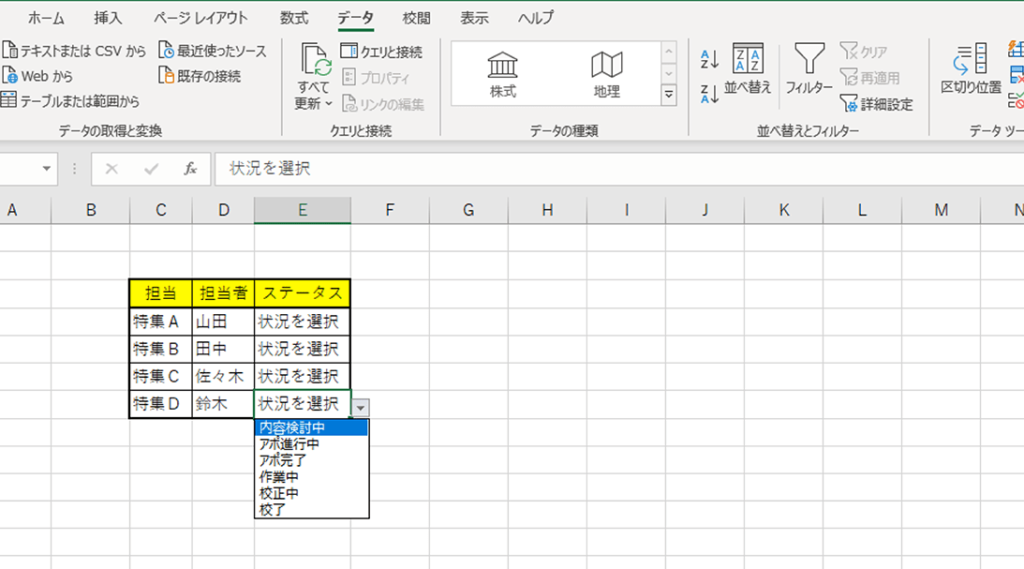Sort descending Z to A
This screenshot has width=1024, height=569.
[x=709, y=93]
